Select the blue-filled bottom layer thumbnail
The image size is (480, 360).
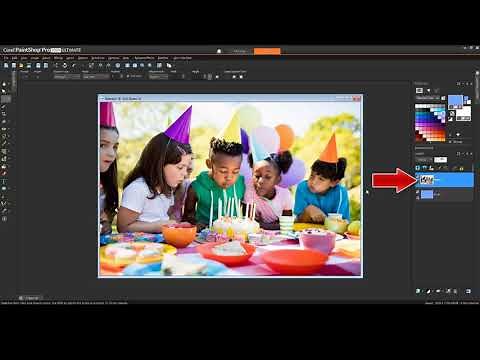pos(427,194)
